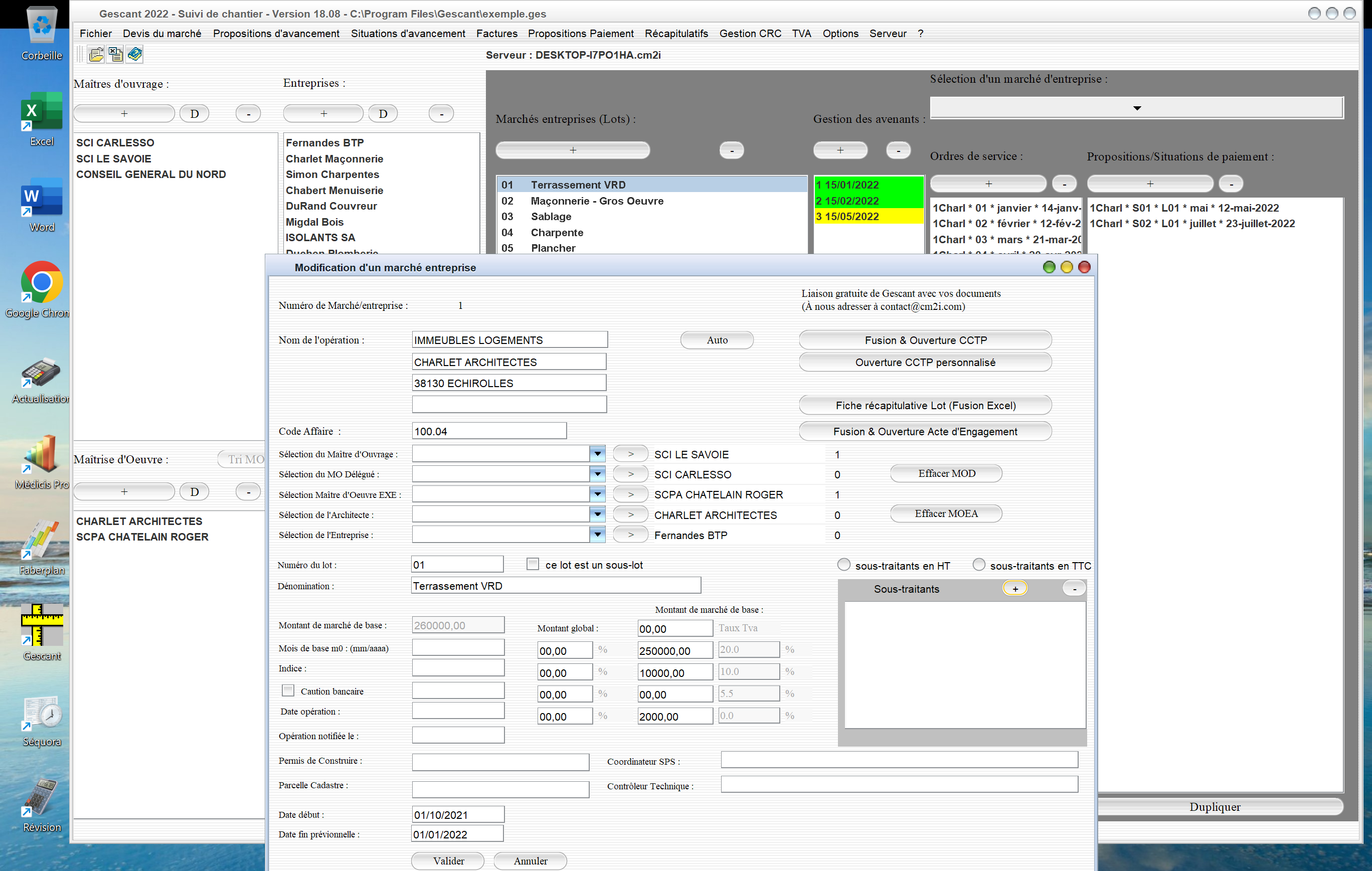1372x871 pixels.
Task: Select sous-traitants en HT option
Action: 844,565
